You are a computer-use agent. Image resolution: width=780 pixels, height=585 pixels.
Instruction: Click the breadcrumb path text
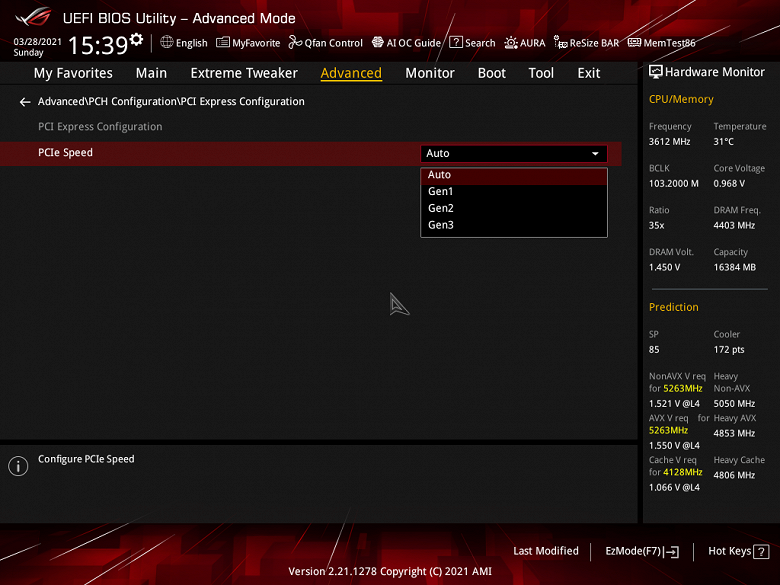171,101
